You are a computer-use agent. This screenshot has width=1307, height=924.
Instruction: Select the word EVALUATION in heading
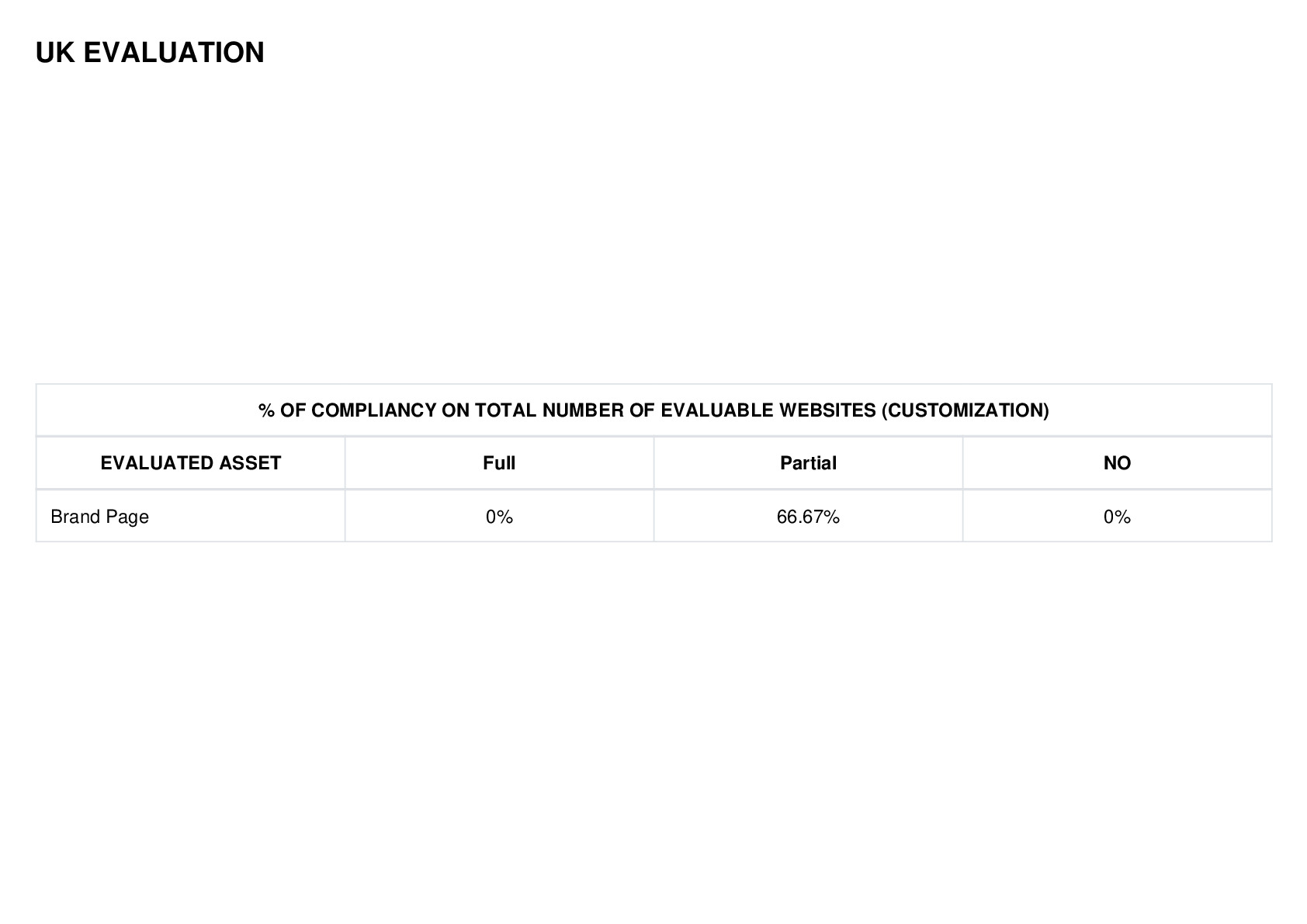[x=174, y=53]
